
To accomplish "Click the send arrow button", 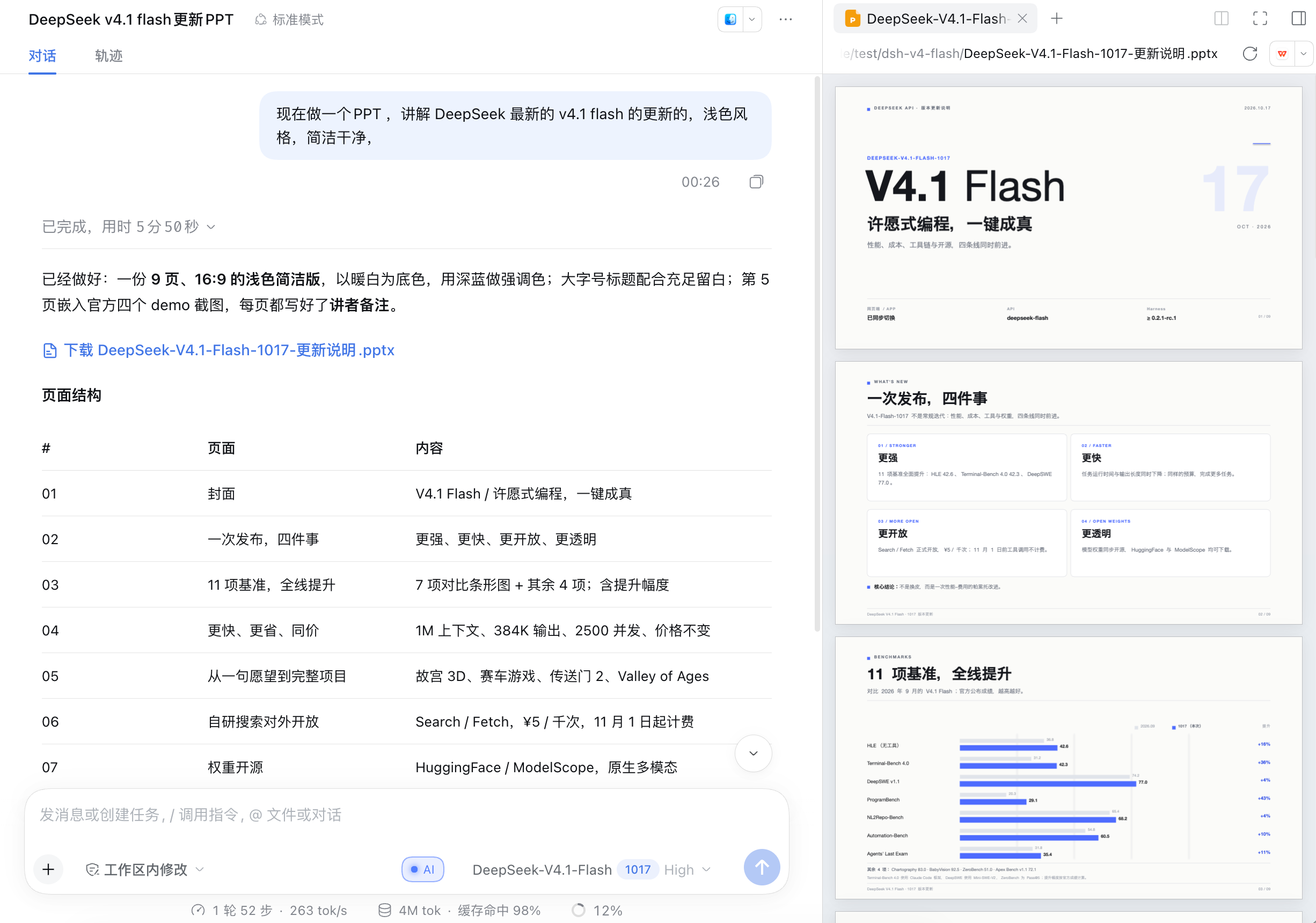I will [761, 867].
